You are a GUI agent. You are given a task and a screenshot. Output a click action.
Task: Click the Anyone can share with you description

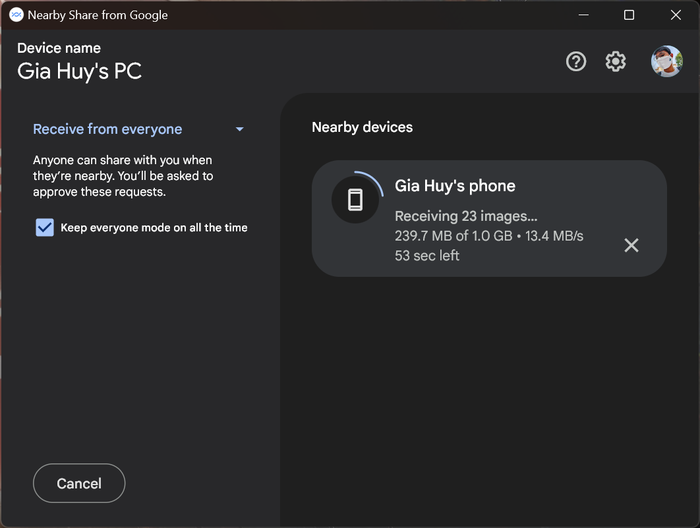pyautogui.click(x=123, y=176)
